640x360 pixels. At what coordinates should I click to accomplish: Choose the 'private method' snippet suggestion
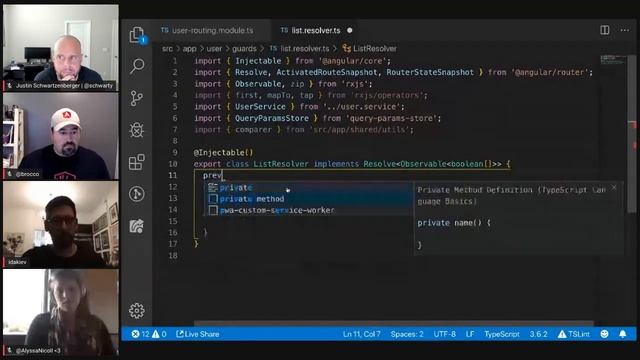point(308,199)
